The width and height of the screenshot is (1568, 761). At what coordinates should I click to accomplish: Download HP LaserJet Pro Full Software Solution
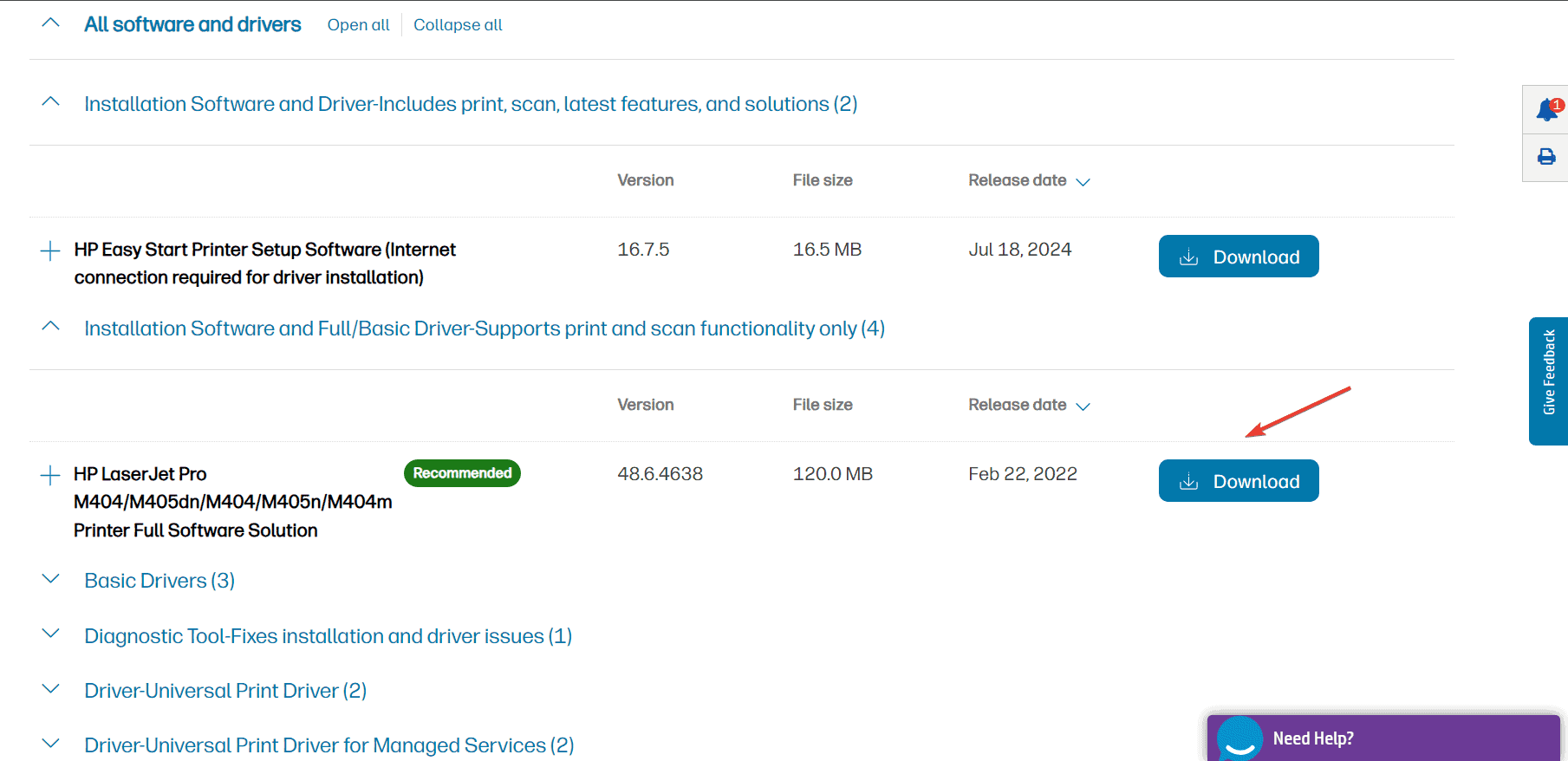[x=1239, y=481]
